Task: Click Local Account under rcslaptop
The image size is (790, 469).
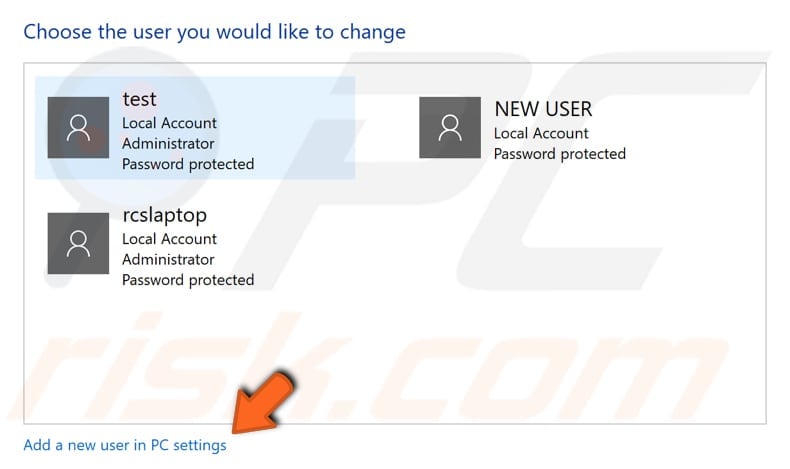Action: point(169,239)
